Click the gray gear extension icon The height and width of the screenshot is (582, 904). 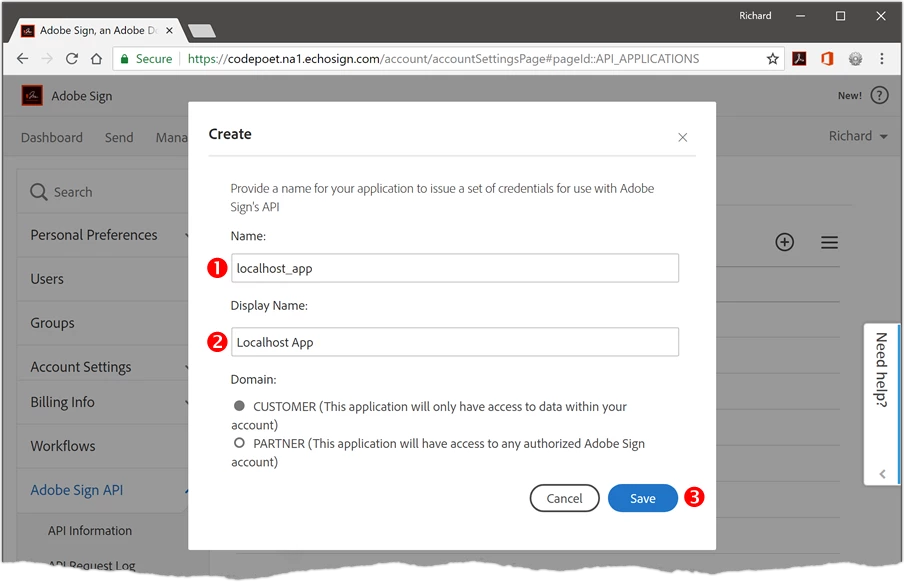pos(855,59)
